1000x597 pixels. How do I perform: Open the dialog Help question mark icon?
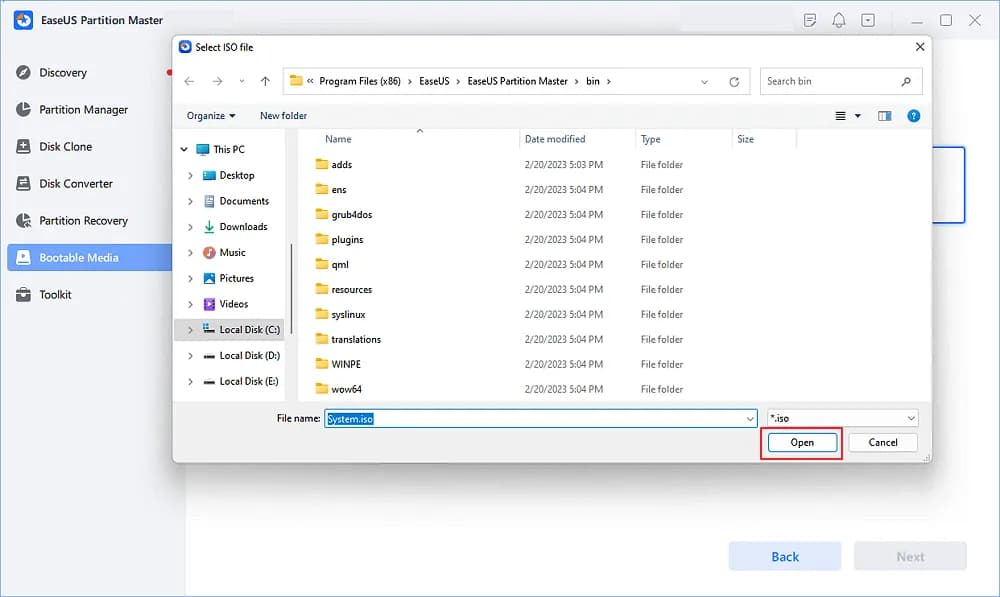(x=913, y=116)
